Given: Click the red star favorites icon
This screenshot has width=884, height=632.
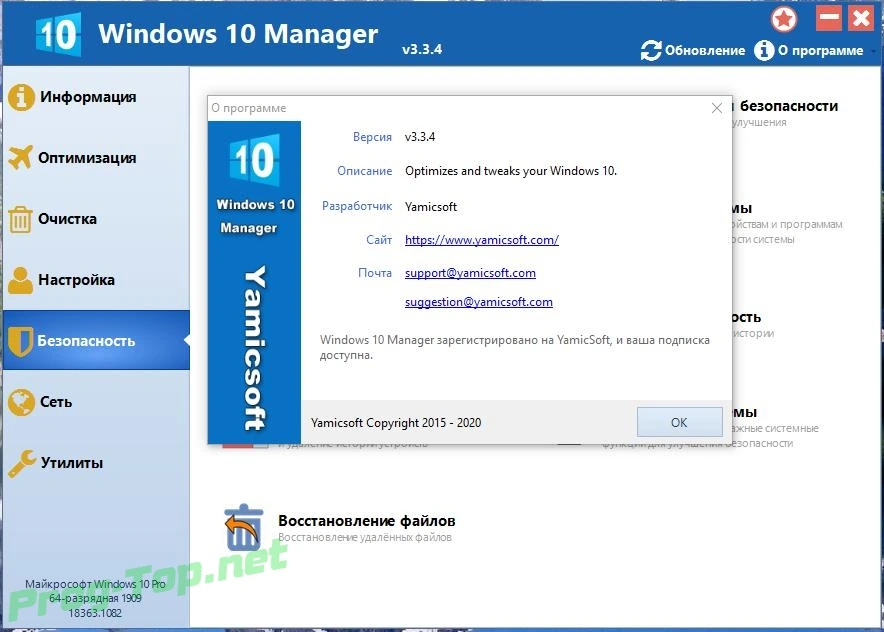Looking at the screenshot, I should (x=784, y=20).
